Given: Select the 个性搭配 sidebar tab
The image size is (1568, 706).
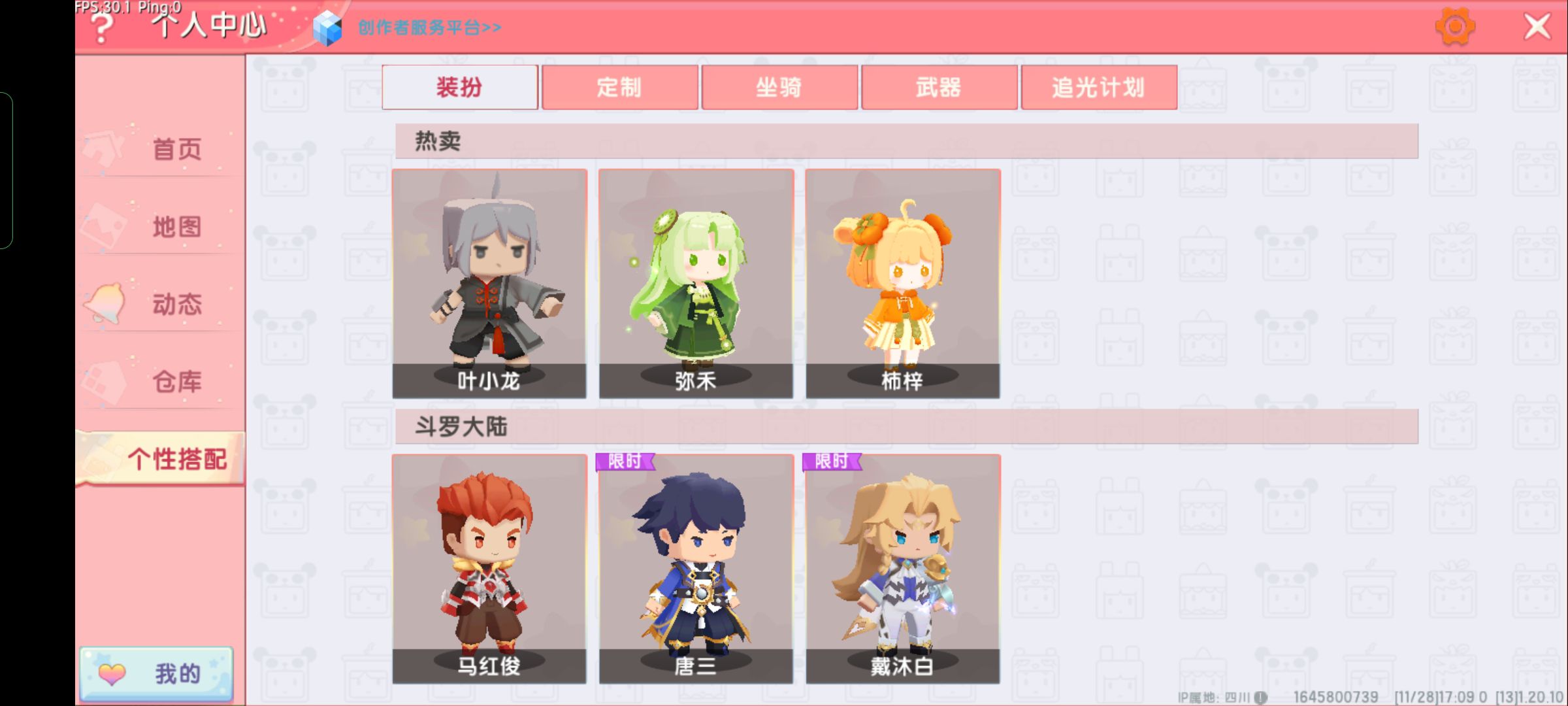Looking at the screenshot, I should click(161, 459).
